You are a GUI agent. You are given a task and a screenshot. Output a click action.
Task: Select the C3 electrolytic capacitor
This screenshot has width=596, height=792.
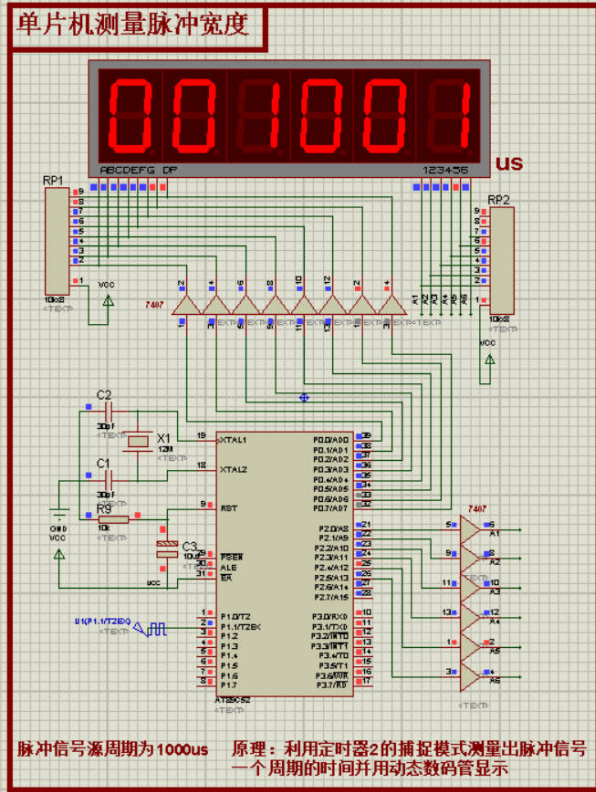tap(167, 550)
